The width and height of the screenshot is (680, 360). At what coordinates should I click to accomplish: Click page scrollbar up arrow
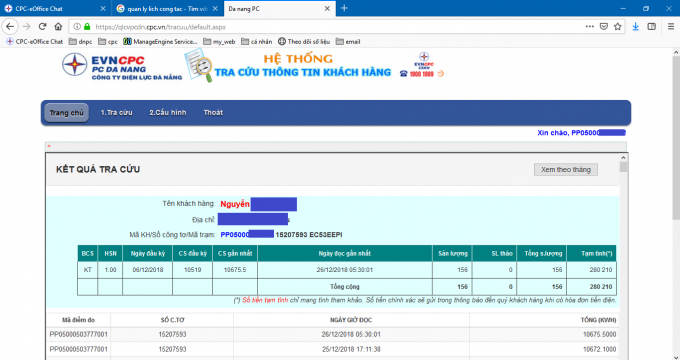pyautogui.click(x=676, y=52)
